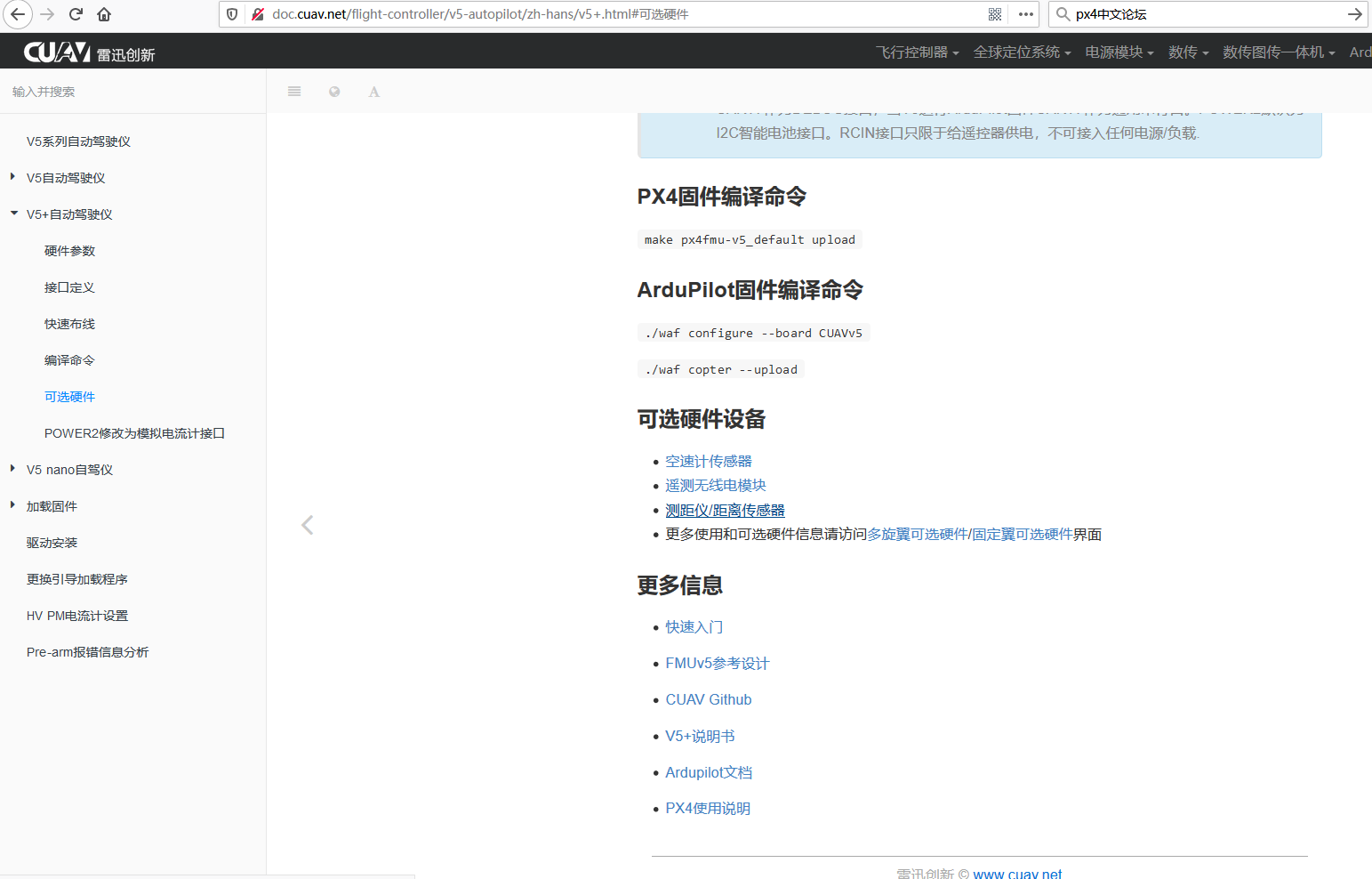Click the PX4固件编译命令 heading
1372x879 pixels.
(x=722, y=197)
